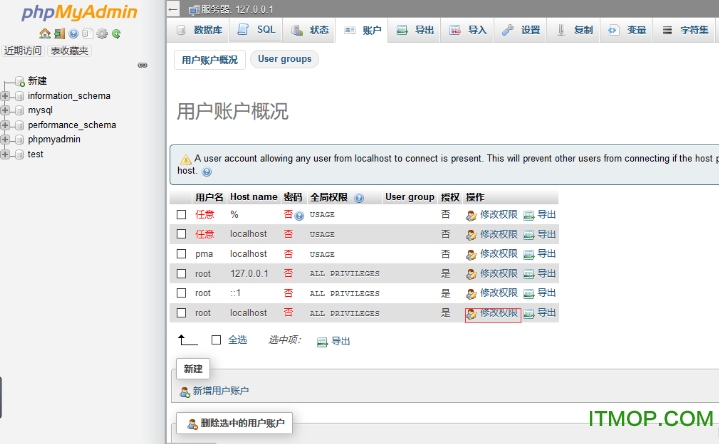Open the phpmyadmin database in sidebar
This screenshot has height=444, width=719.
click(54, 139)
